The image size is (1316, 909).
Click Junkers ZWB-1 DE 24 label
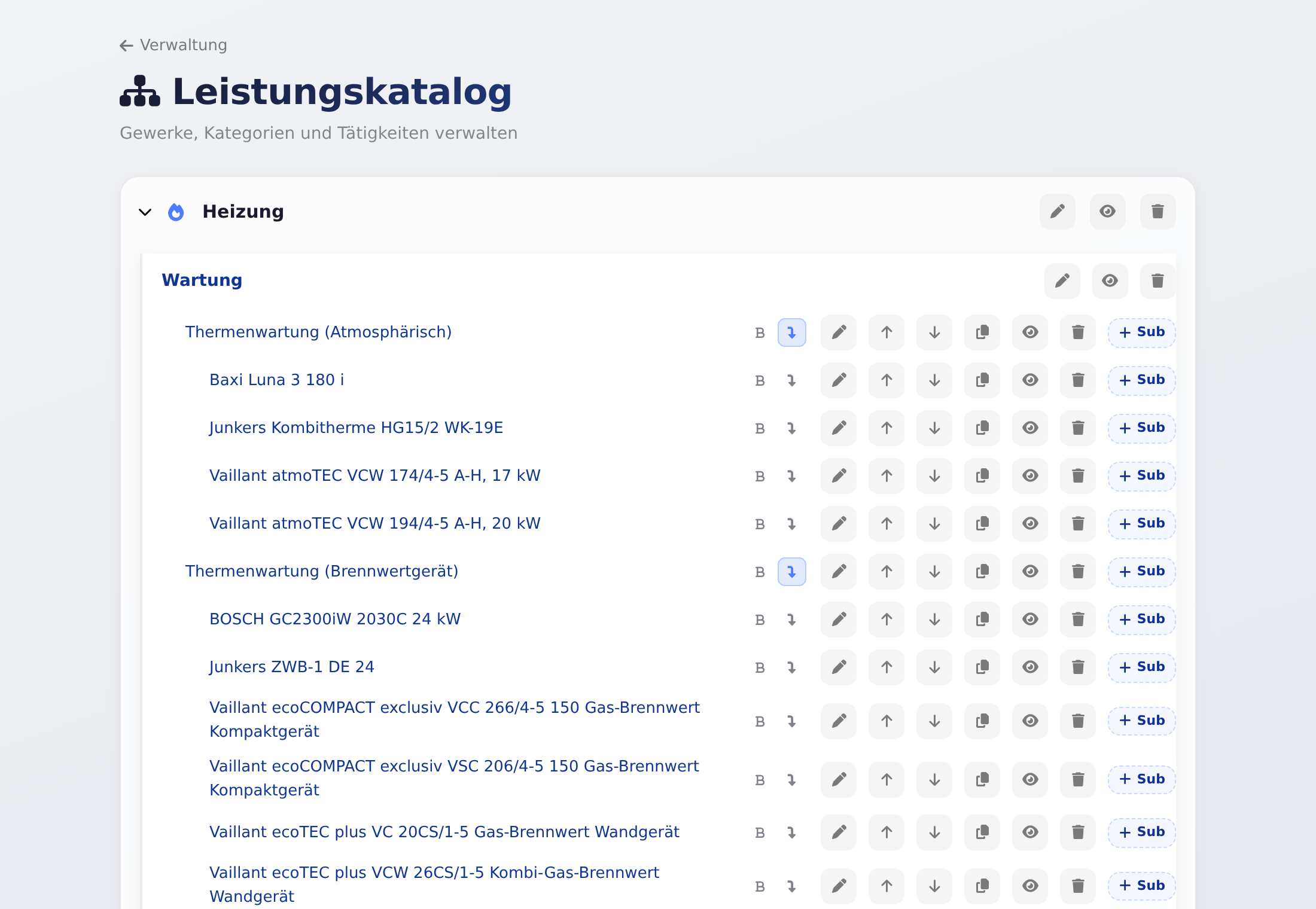click(292, 667)
